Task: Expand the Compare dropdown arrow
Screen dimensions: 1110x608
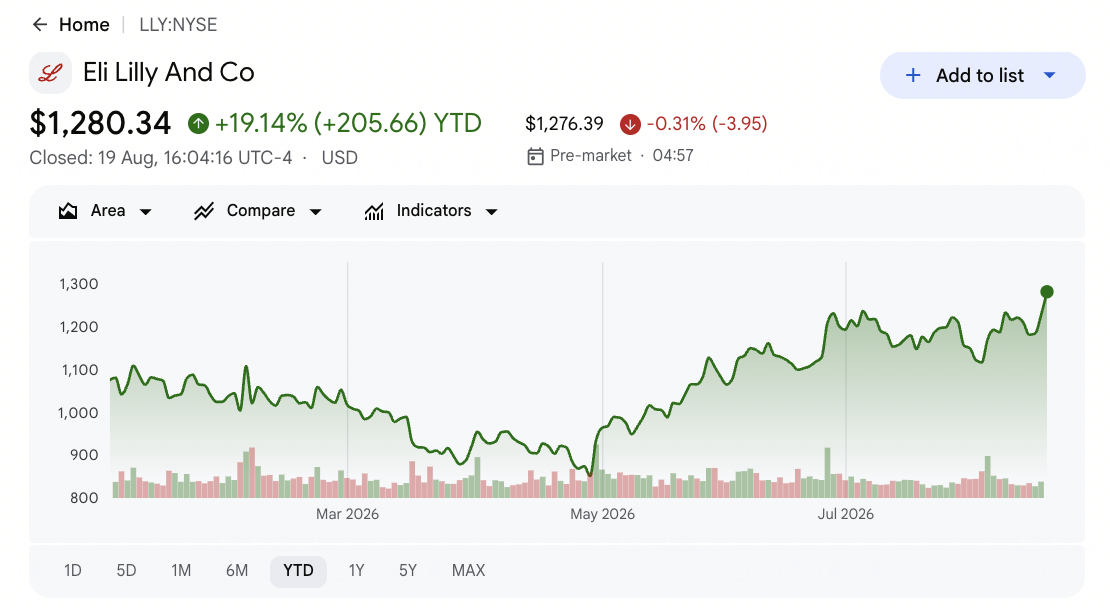Action: click(316, 212)
